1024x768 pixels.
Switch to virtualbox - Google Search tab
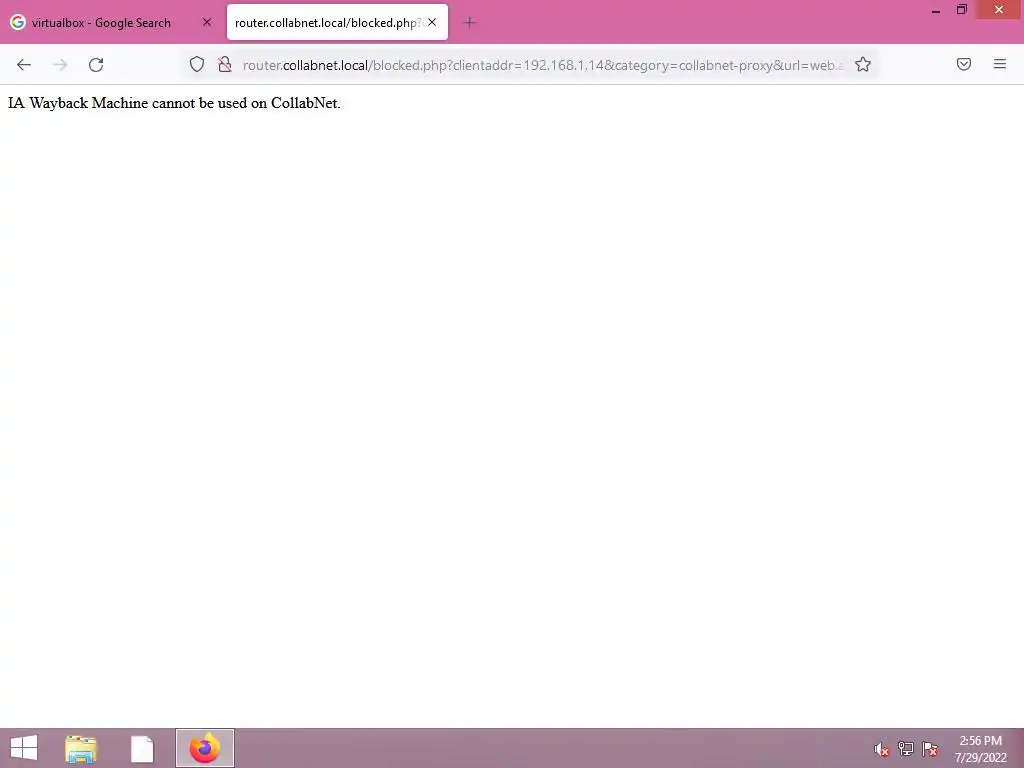pyautogui.click(x=111, y=22)
